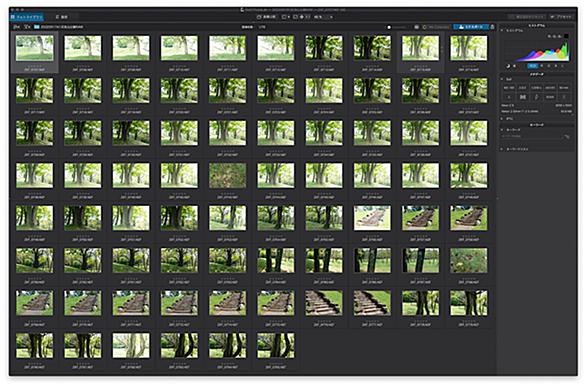This screenshot has height=386, width=586.
Task: Click the icon right of keyword field
Action: click(x=567, y=137)
